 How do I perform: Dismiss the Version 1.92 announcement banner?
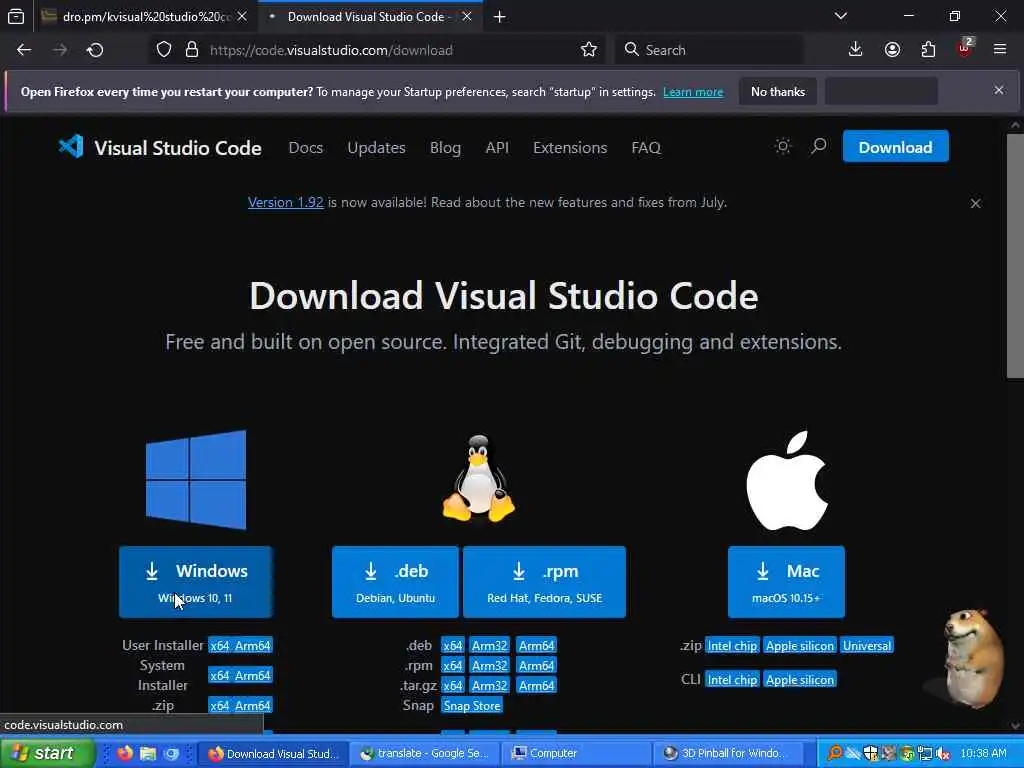tap(975, 204)
